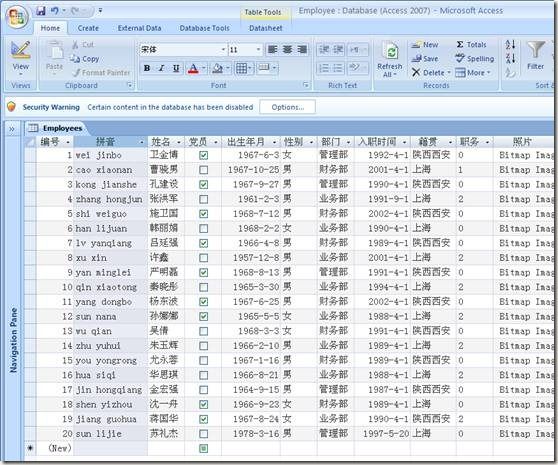This screenshot has height=465, width=558.
Task: Open the font name dropdown
Action: click(223, 49)
